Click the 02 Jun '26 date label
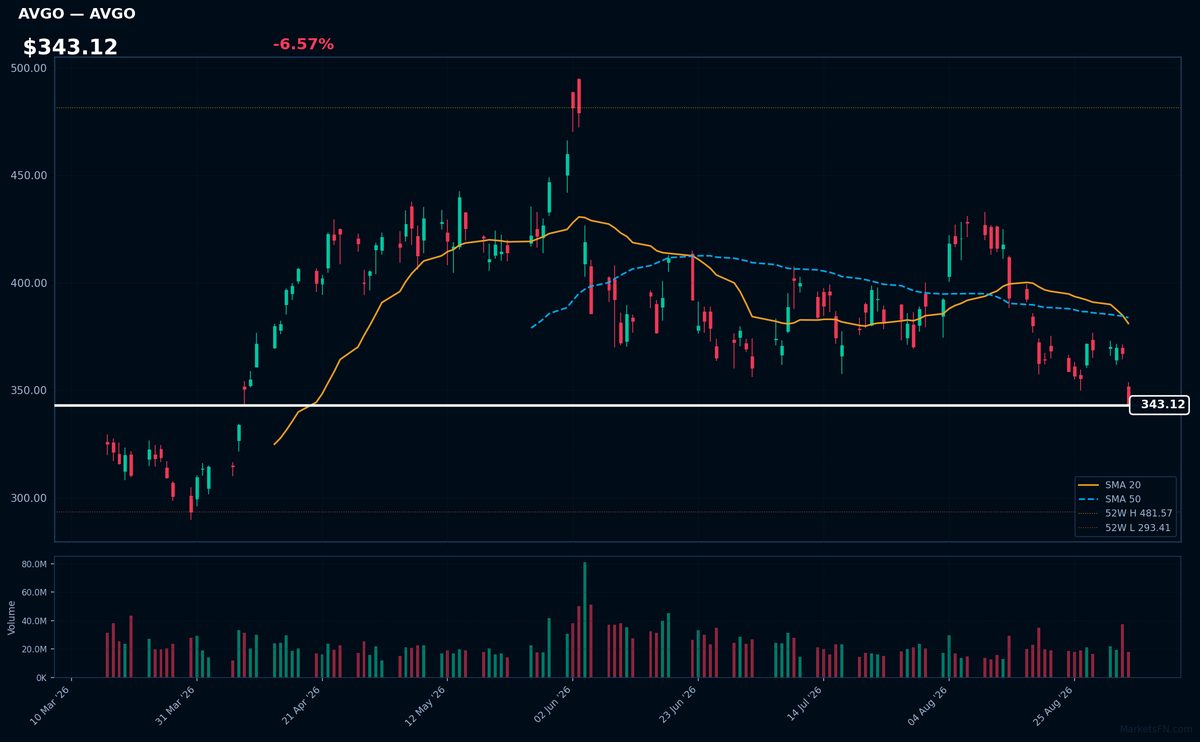The height and width of the screenshot is (742, 1200). pos(552,706)
